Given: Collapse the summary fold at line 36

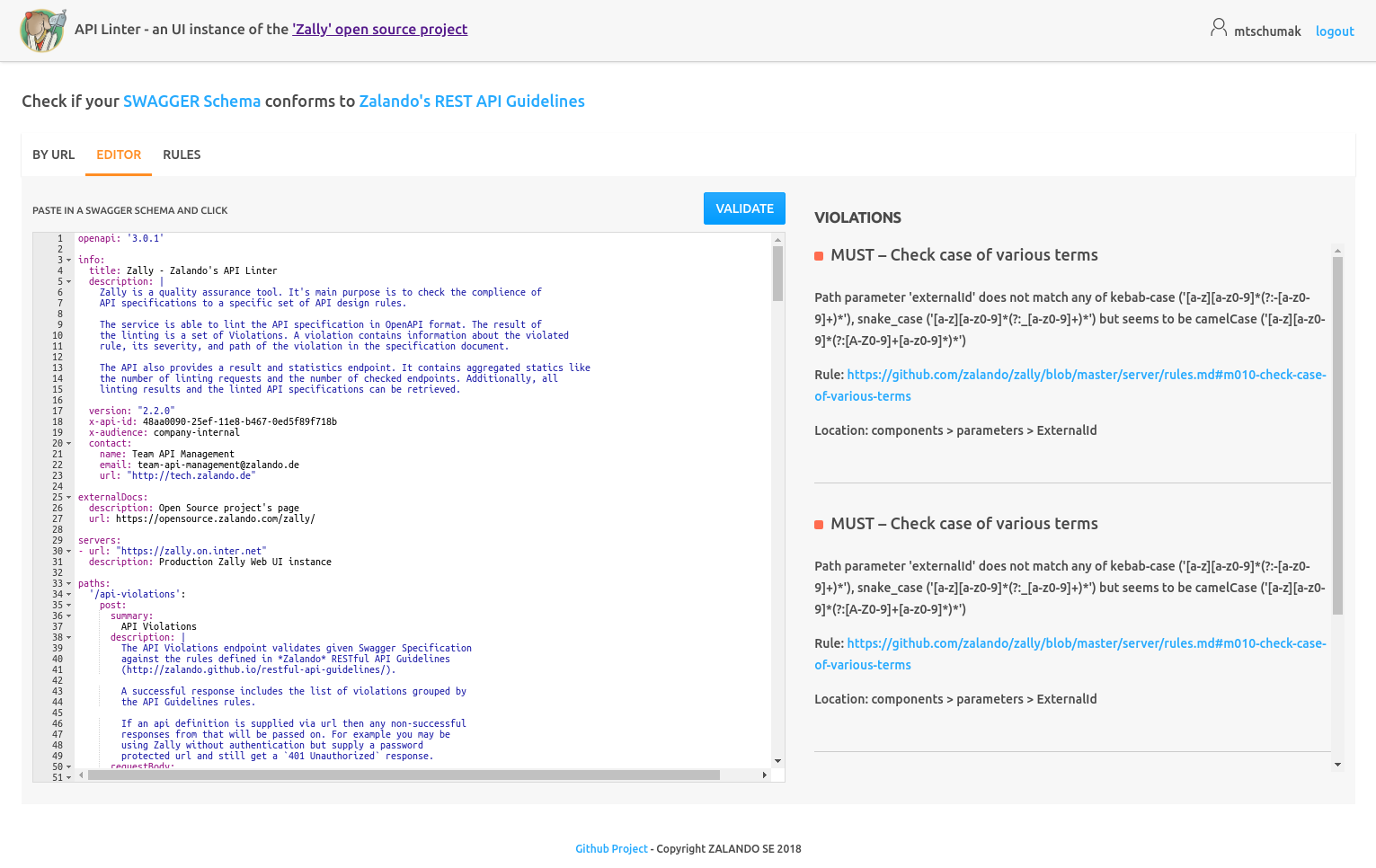Looking at the screenshot, I should pyautogui.click(x=68, y=616).
